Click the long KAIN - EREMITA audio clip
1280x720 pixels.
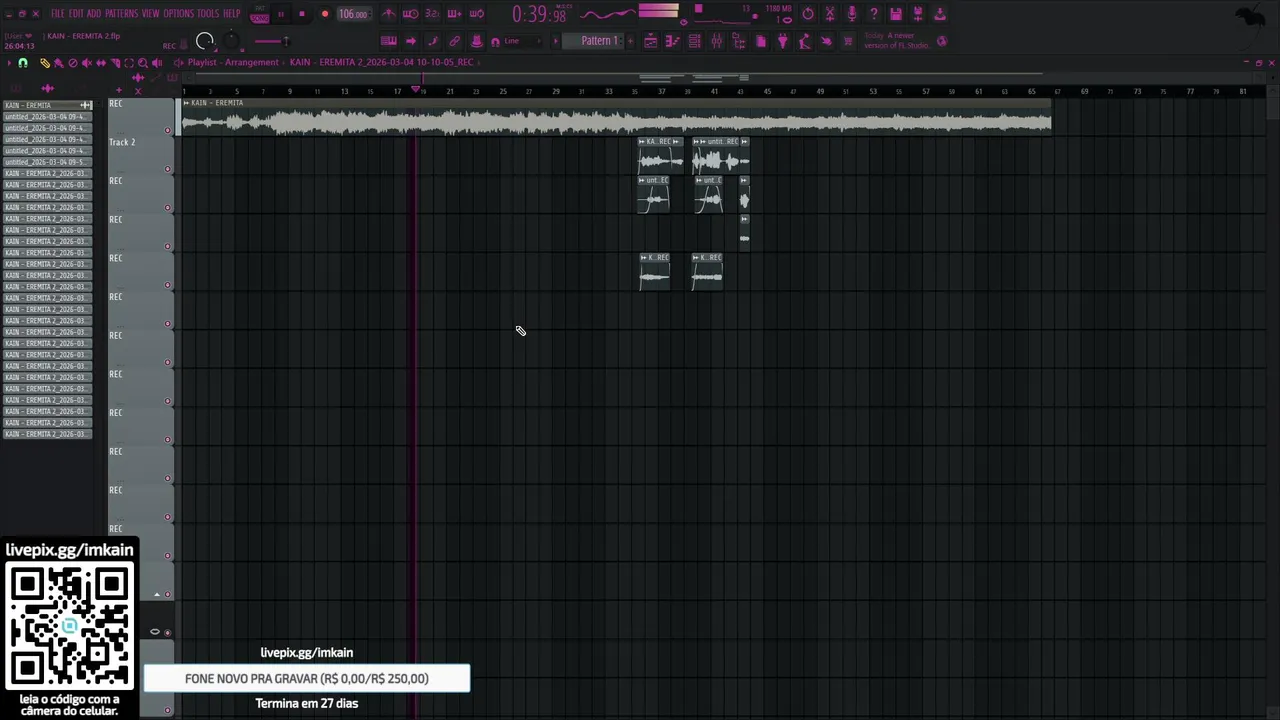616,117
